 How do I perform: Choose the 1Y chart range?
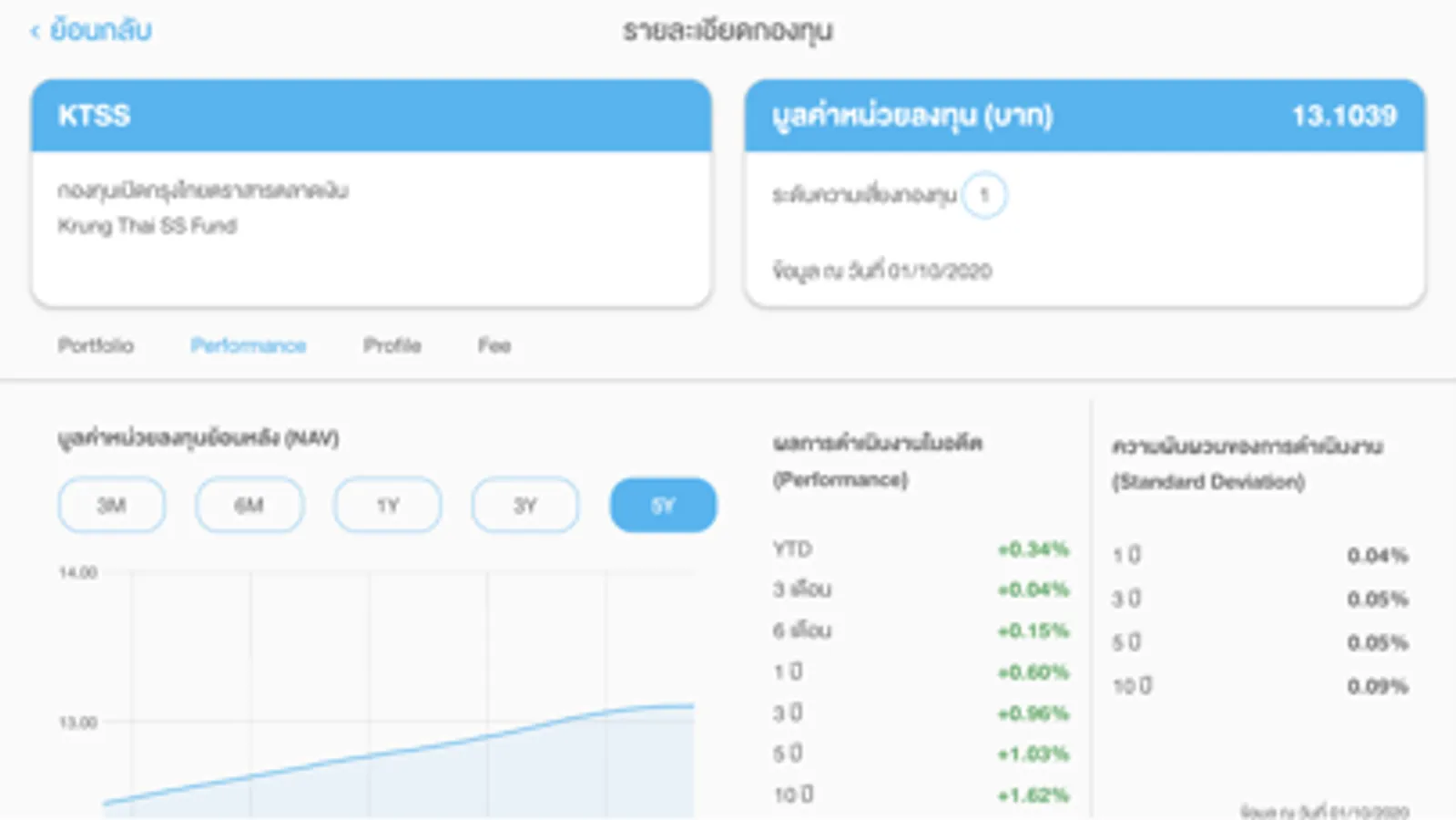click(x=388, y=505)
